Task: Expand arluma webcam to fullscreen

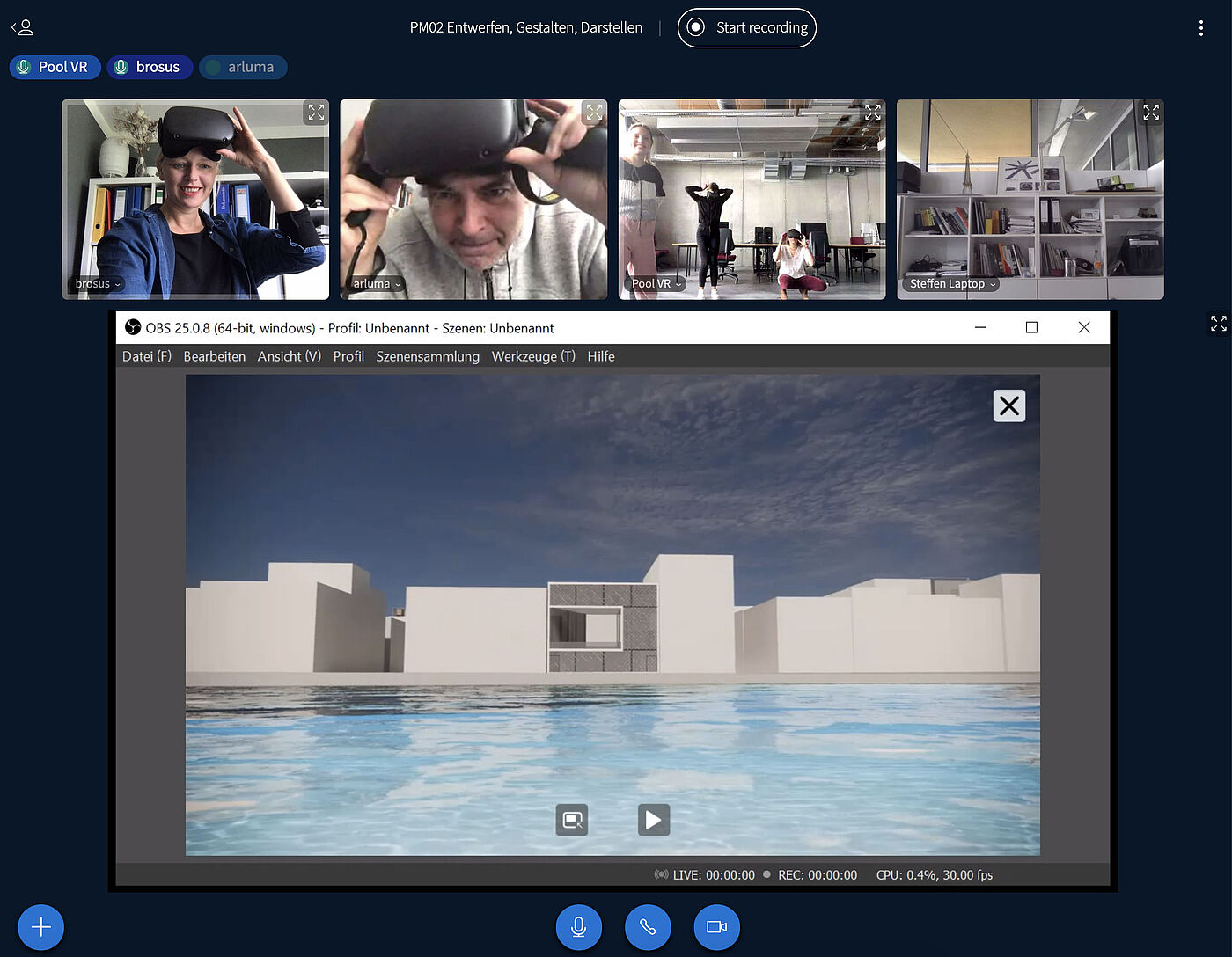Action: tap(594, 113)
